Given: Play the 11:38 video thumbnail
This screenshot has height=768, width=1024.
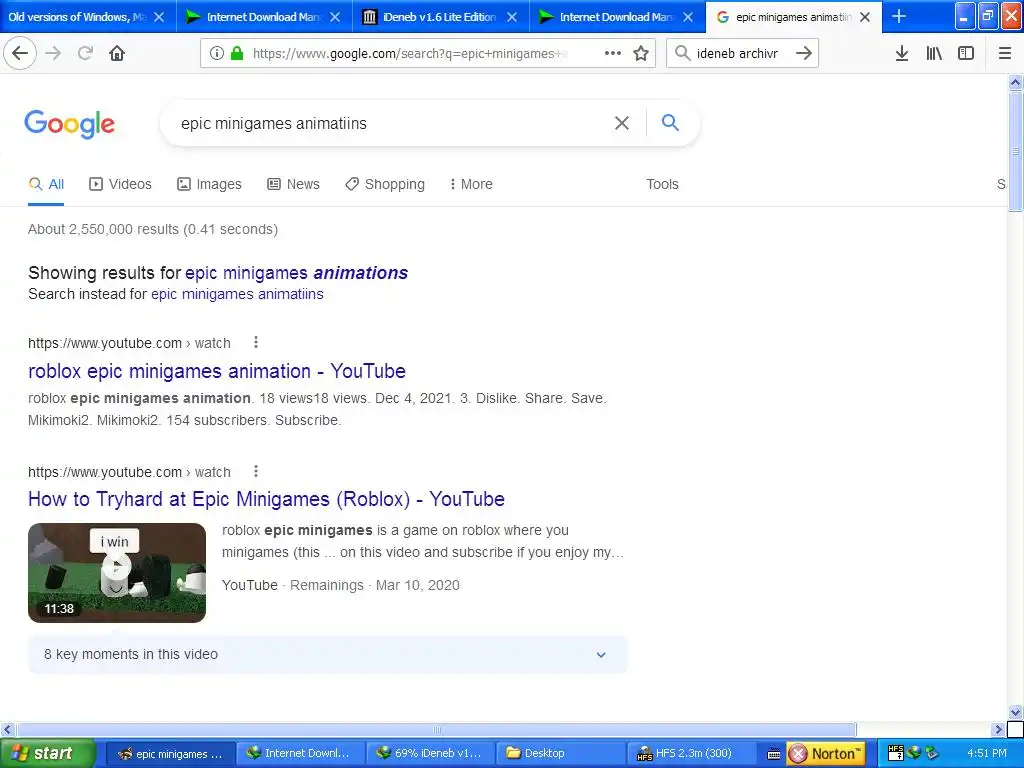Looking at the screenshot, I should (117, 573).
